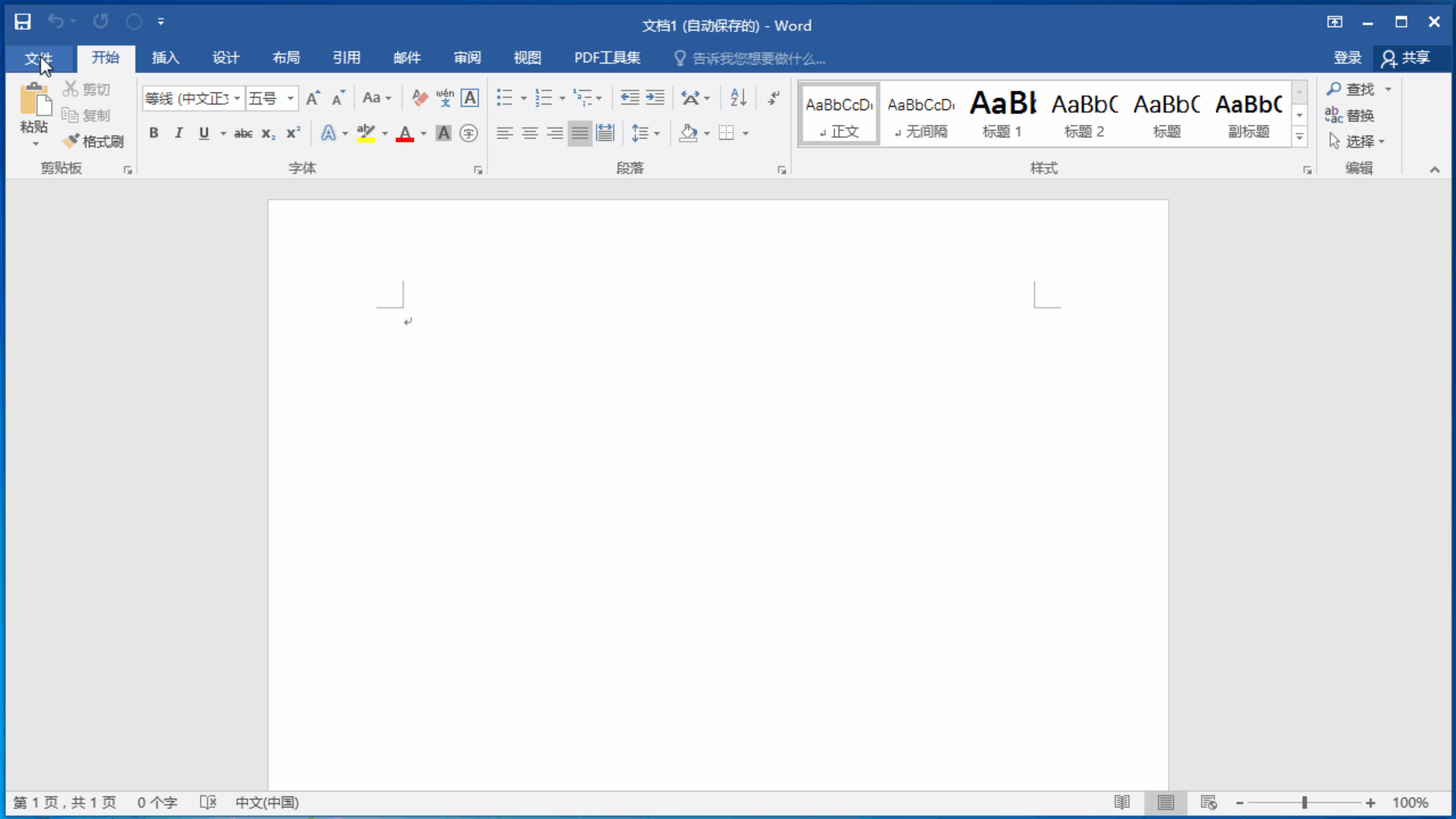Switch to the 视图 ribbon tab
Screen dimensions: 1456x819
point(527,58)
